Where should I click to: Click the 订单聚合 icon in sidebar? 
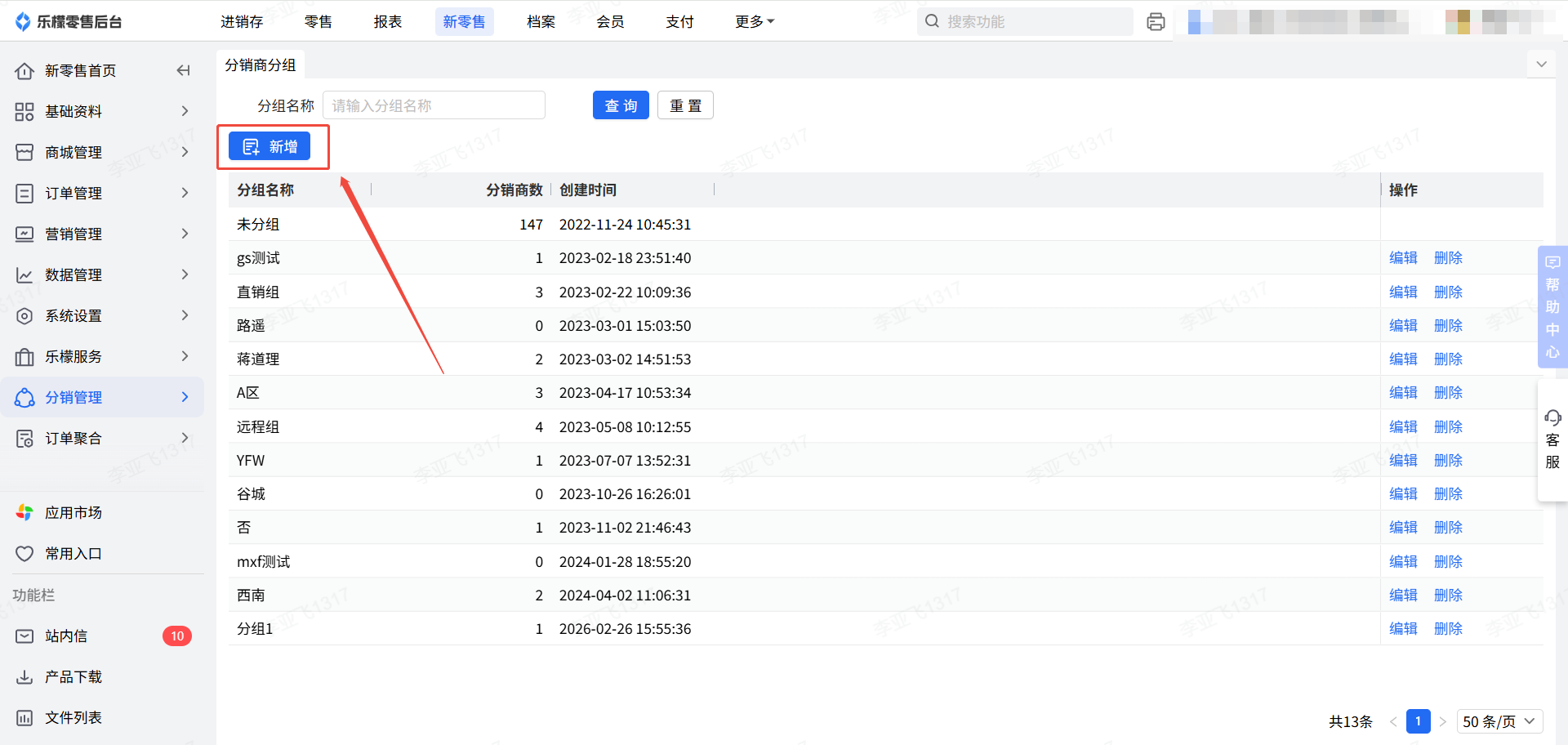(x=24, y=439)
